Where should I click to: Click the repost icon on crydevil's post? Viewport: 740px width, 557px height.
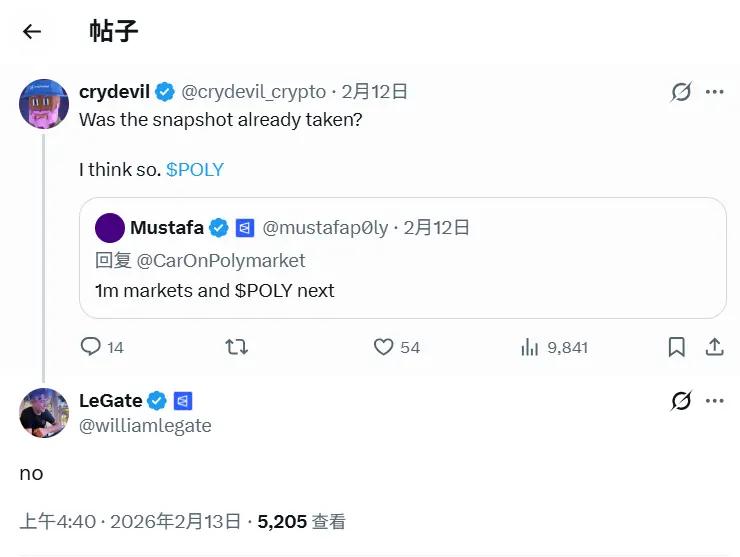tap(237, 347)
